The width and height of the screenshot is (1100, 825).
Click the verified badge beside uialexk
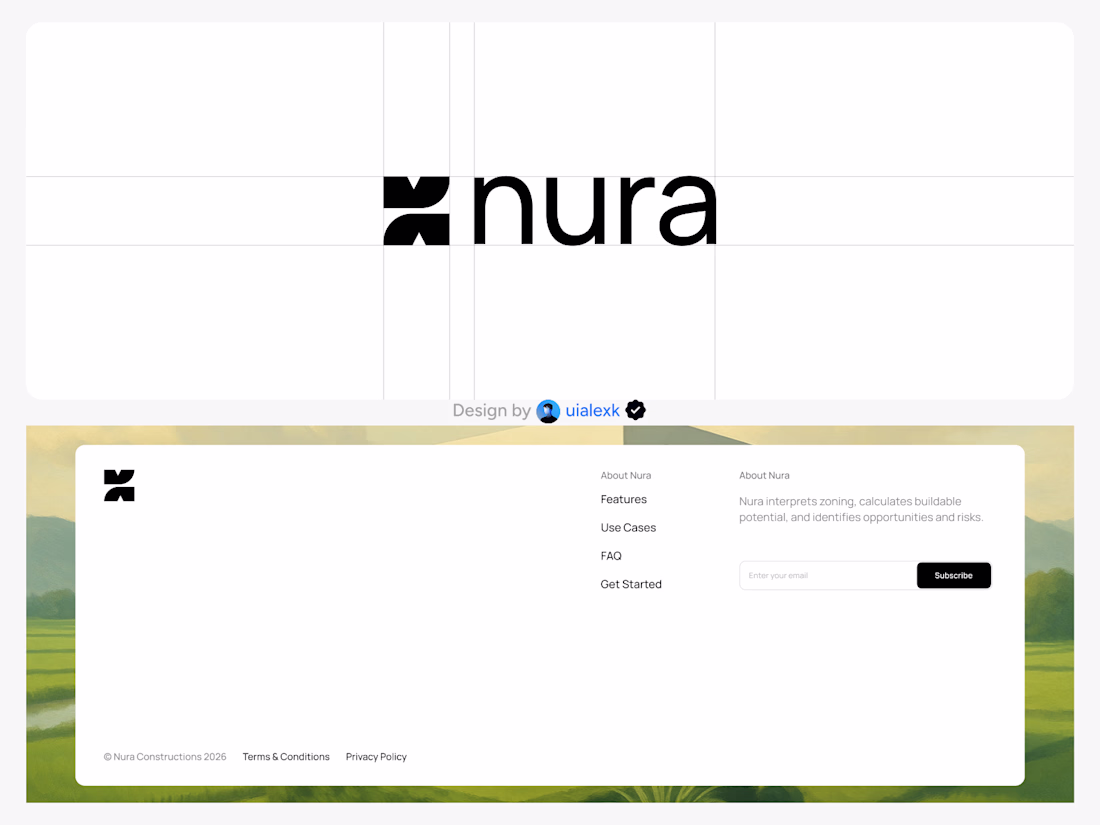click(x=636, y=410)
